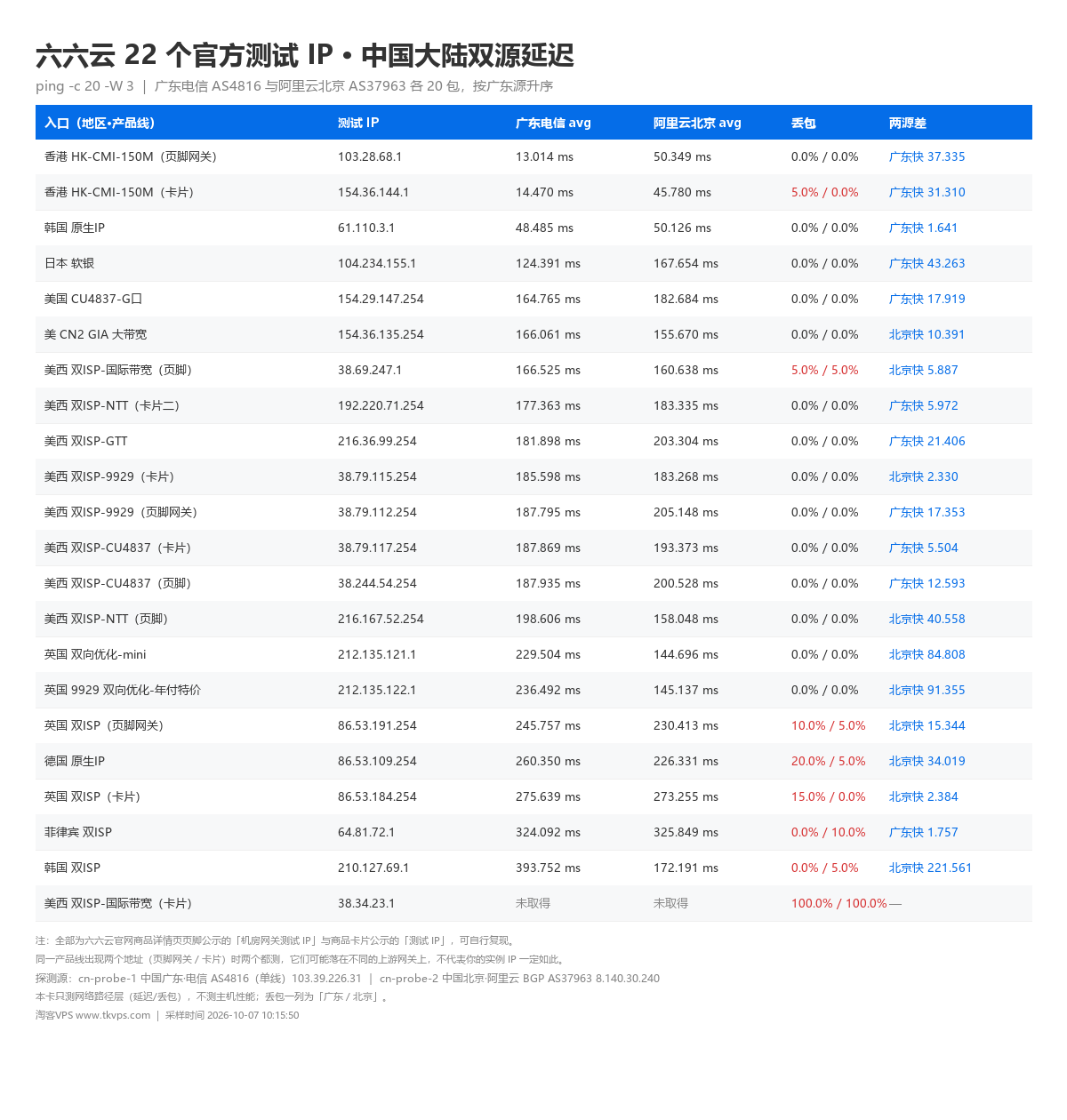Click the red packet loss '10.0% / 5.0%'
The width and height of the screenshot is (1067, 1120).
coord(829,725)
